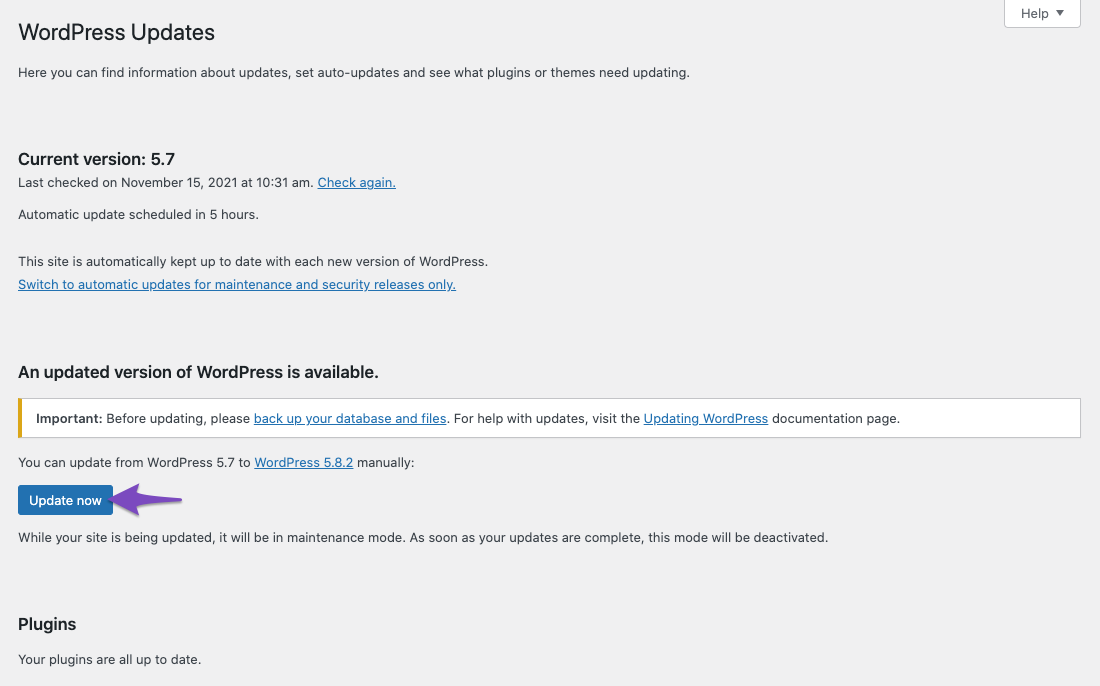1100x686 pixels.
Task: Click the bold "Important:" label in notice
Action: (x=69, y=418)
